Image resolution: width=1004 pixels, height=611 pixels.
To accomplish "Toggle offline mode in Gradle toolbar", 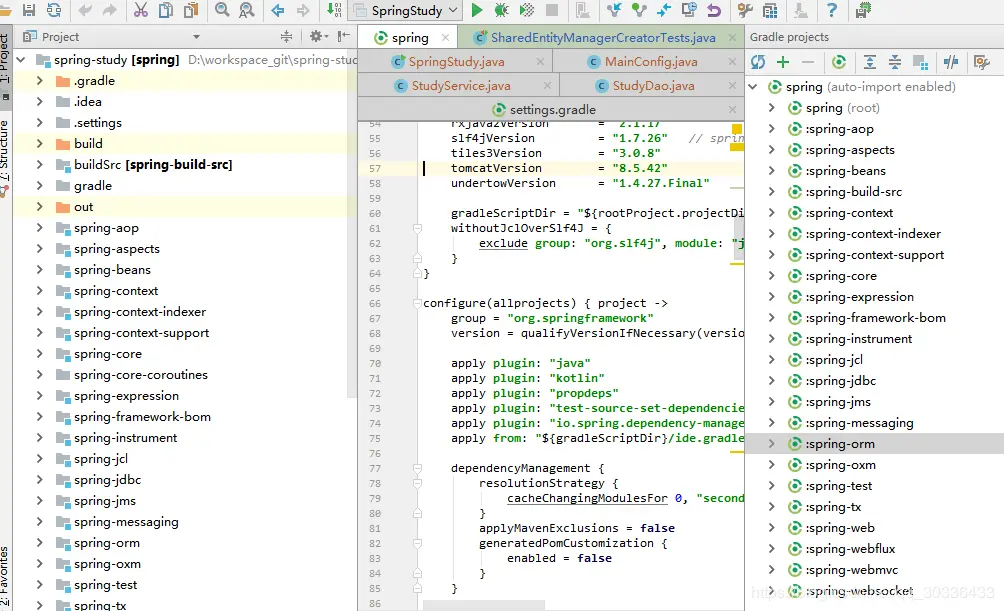I will coord(952,62).
